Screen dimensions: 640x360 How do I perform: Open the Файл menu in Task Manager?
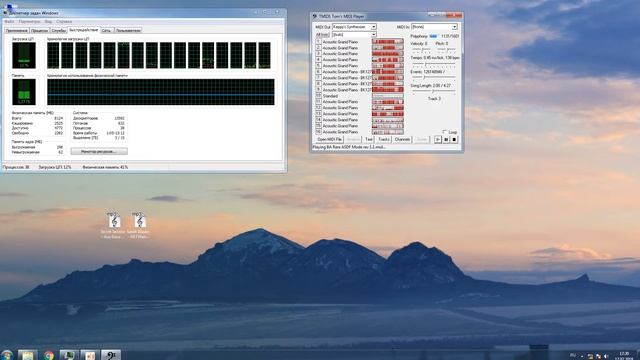coord(9,21)
